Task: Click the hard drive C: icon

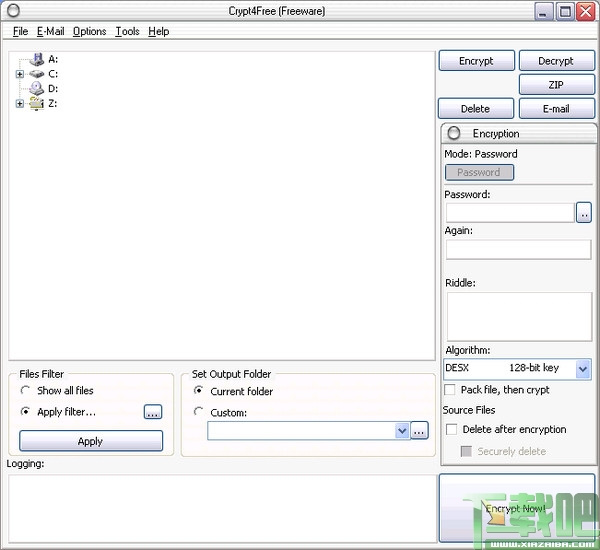Action: pos(37,74)
